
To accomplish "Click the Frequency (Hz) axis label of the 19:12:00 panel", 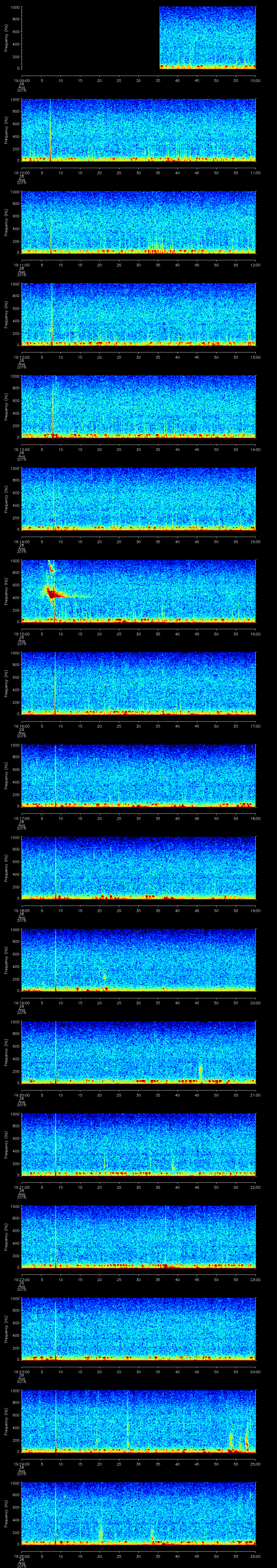I will click(6, 313).
